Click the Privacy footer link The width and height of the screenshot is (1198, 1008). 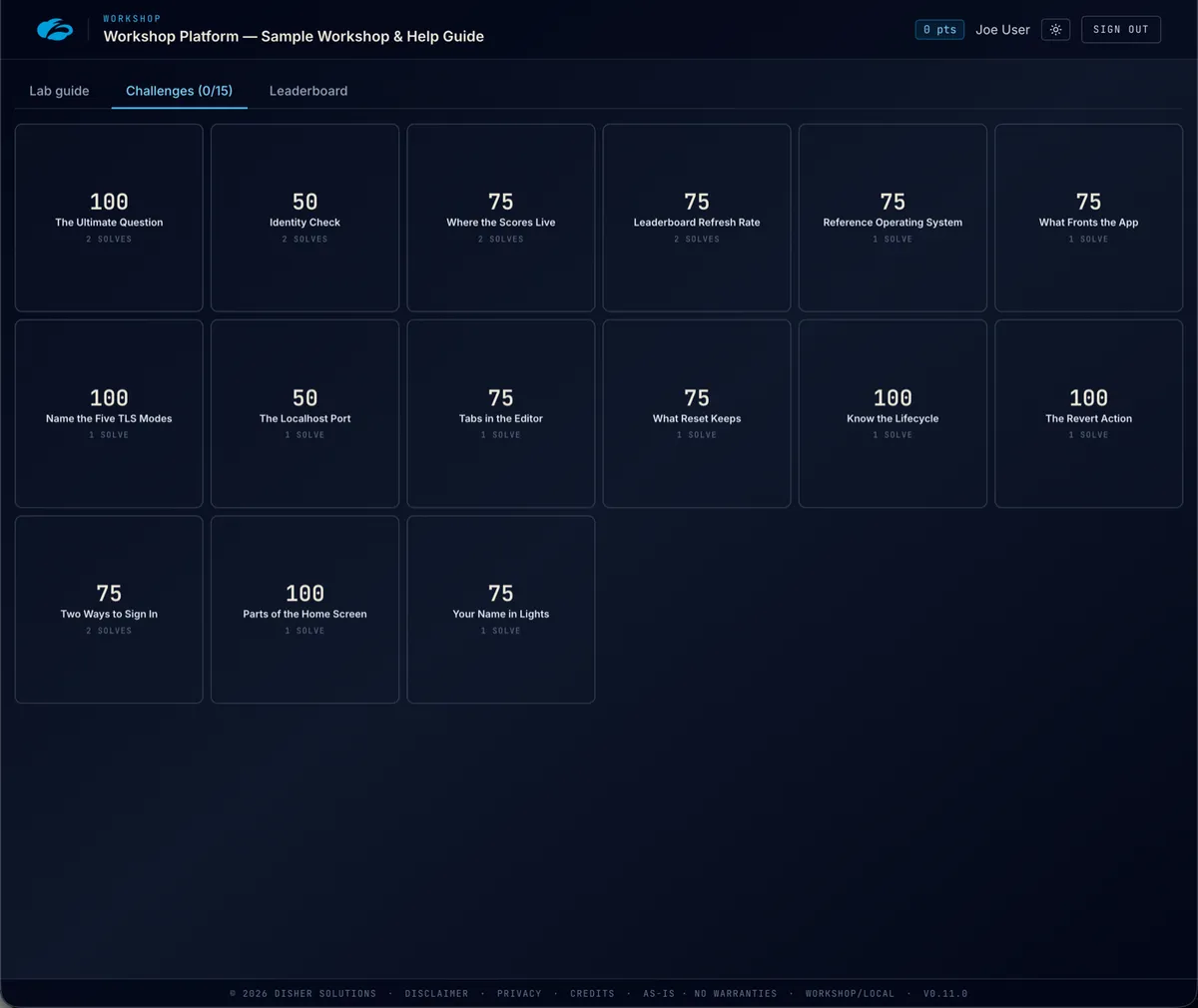click(519, 994)
